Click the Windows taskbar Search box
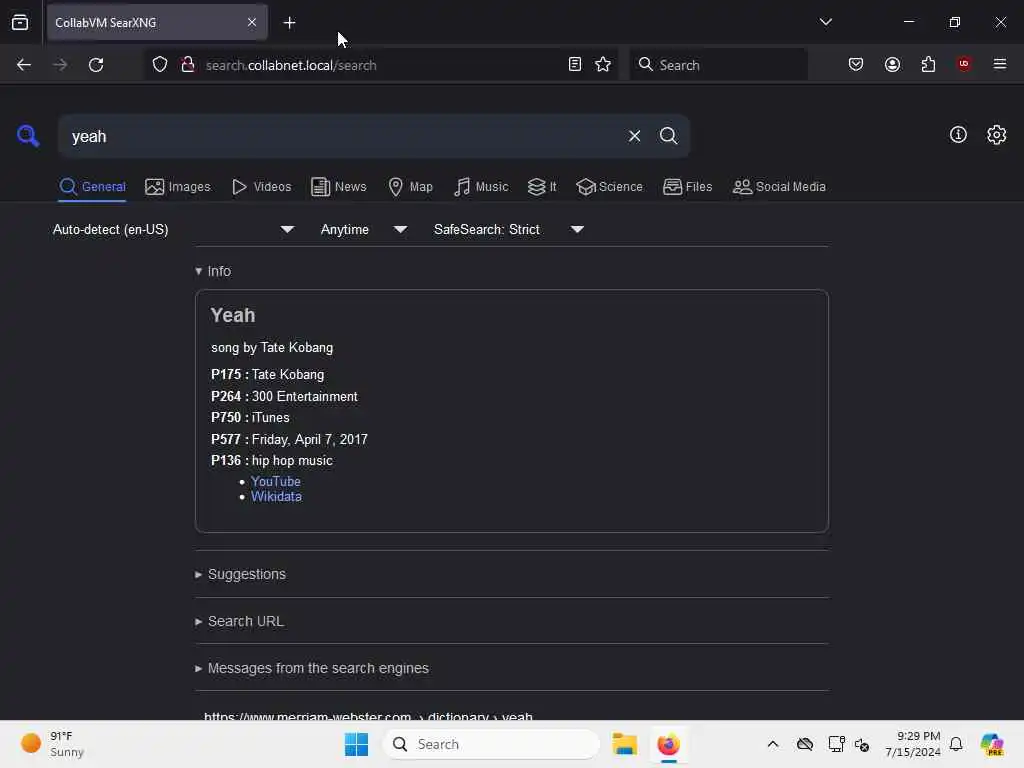Viewport: 1024px width, 768px height. pos(491,744)
